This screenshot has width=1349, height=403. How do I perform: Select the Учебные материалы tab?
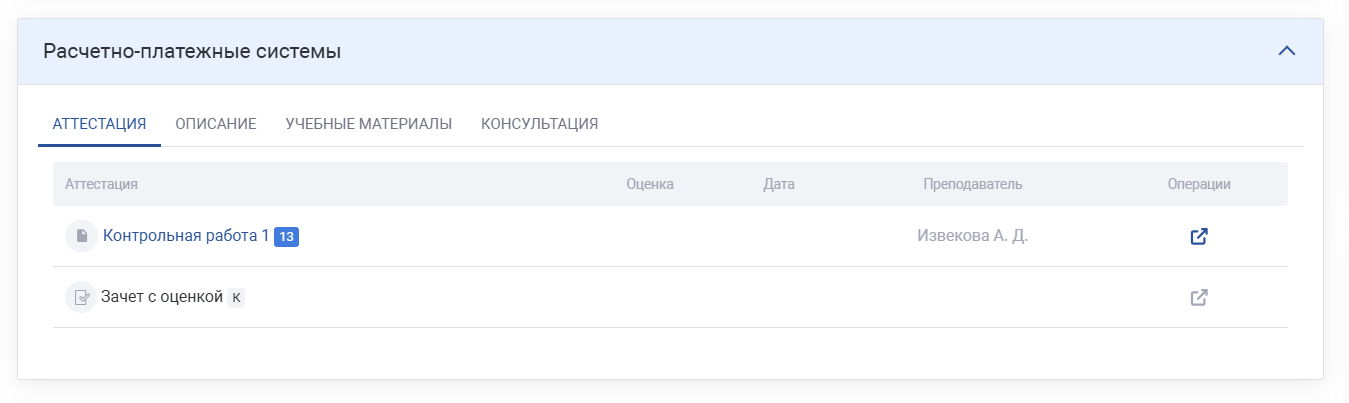pyautogui.click(x=369, y=124)
